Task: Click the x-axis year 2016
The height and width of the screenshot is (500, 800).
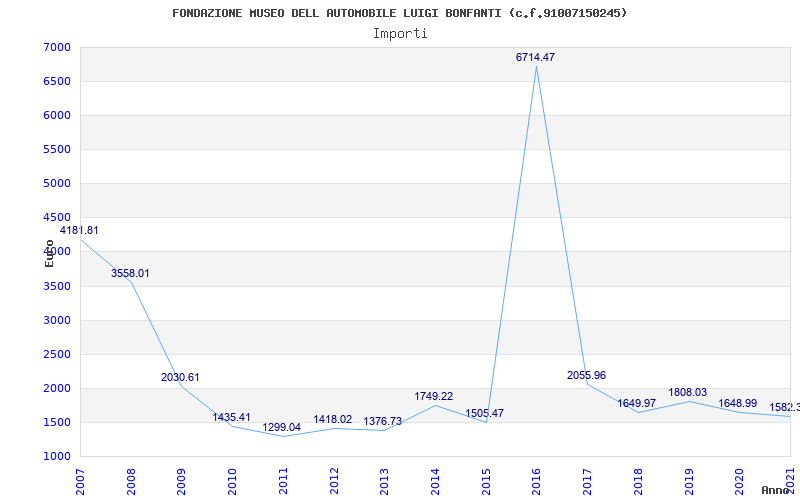Action: pyautogui.click(x=536, y=482)
